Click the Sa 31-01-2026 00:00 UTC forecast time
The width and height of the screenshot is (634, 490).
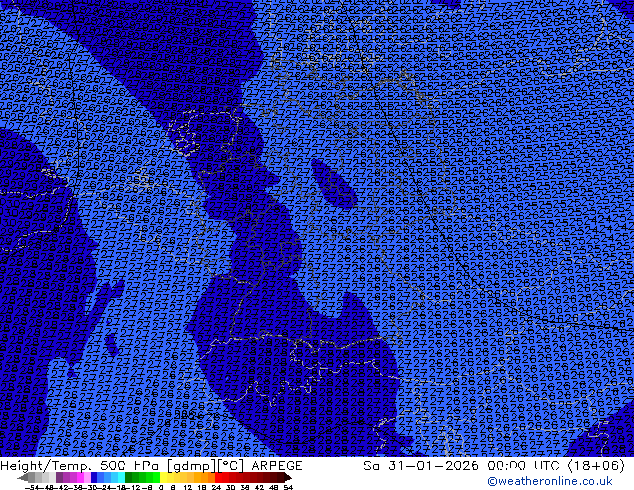(x=494, y=466)
